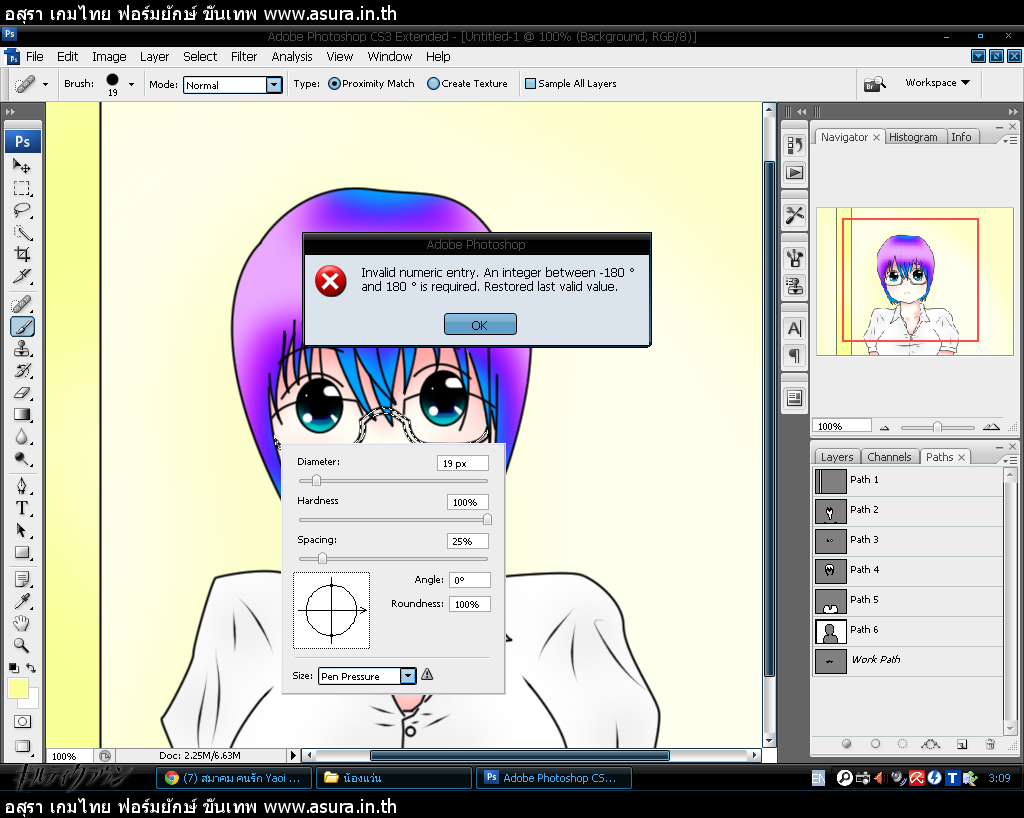This screenshot has height=818, width=1024.
Task: Select the Path Selection tool
Action: click(22, 530)
